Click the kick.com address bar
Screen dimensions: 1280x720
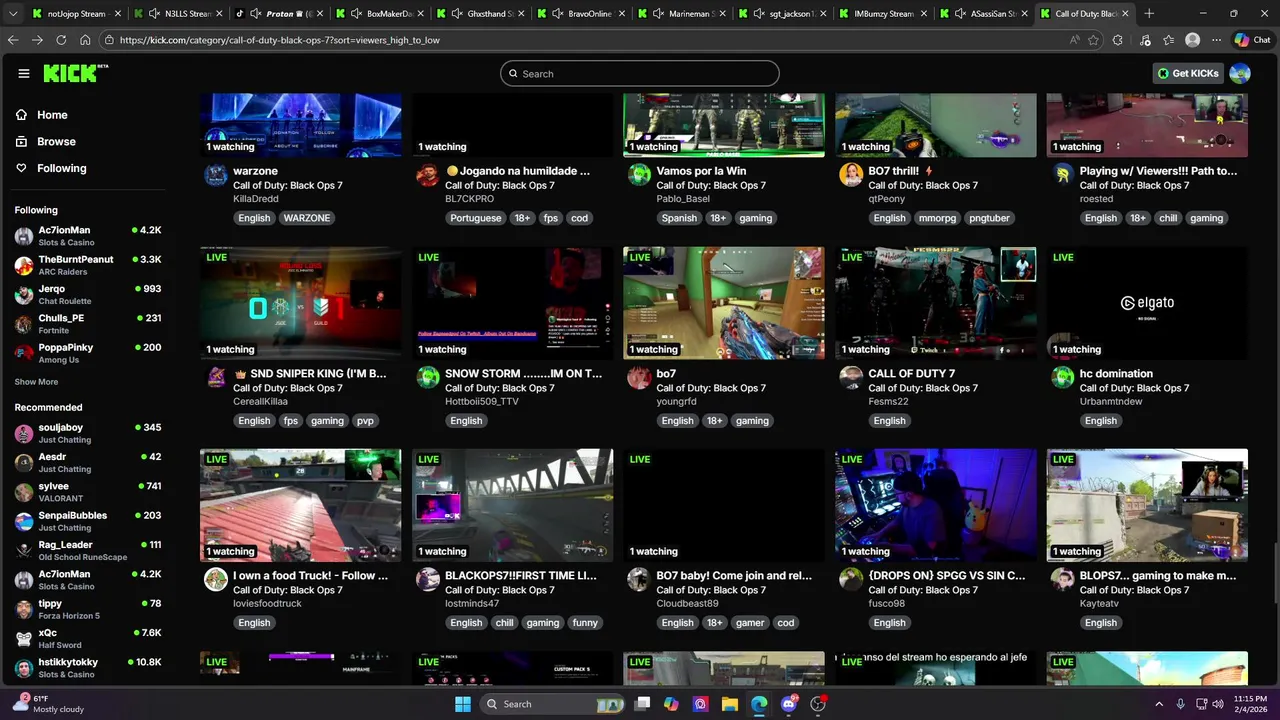590,40
